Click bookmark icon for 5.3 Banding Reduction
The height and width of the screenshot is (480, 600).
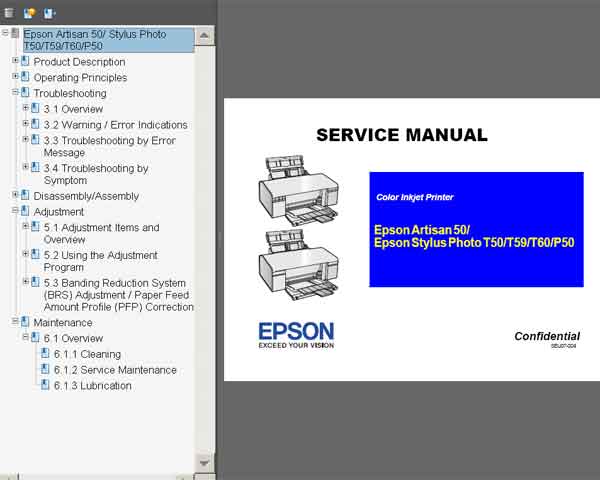(35, 282)
